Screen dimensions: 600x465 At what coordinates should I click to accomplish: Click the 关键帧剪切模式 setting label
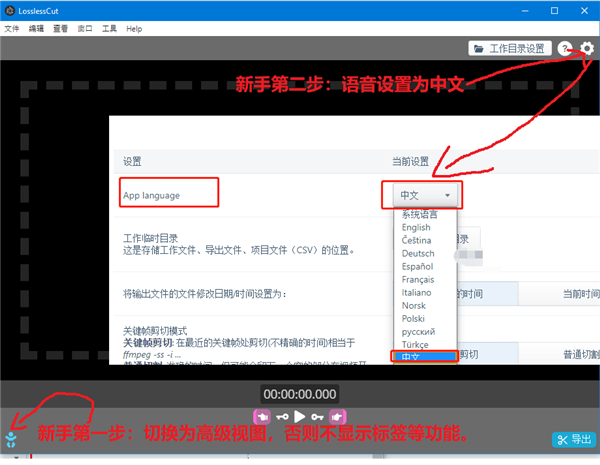155,331
